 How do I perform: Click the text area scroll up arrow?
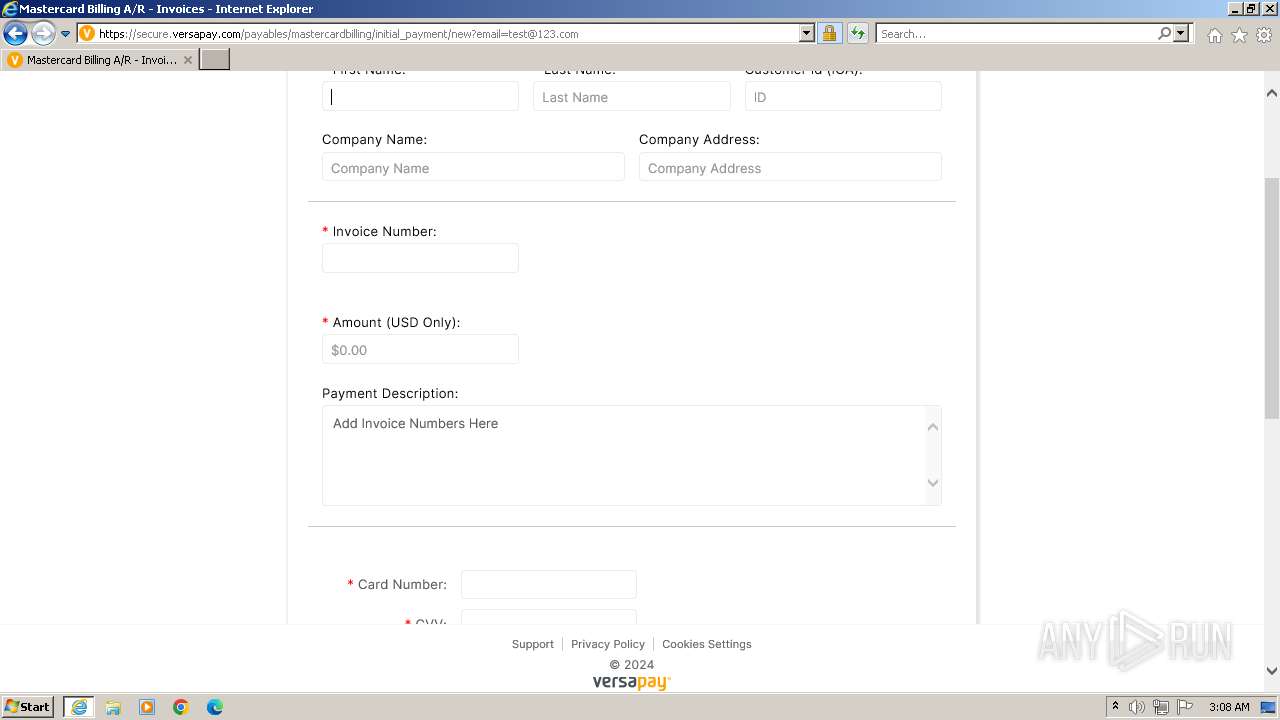(x=933, y=427)
